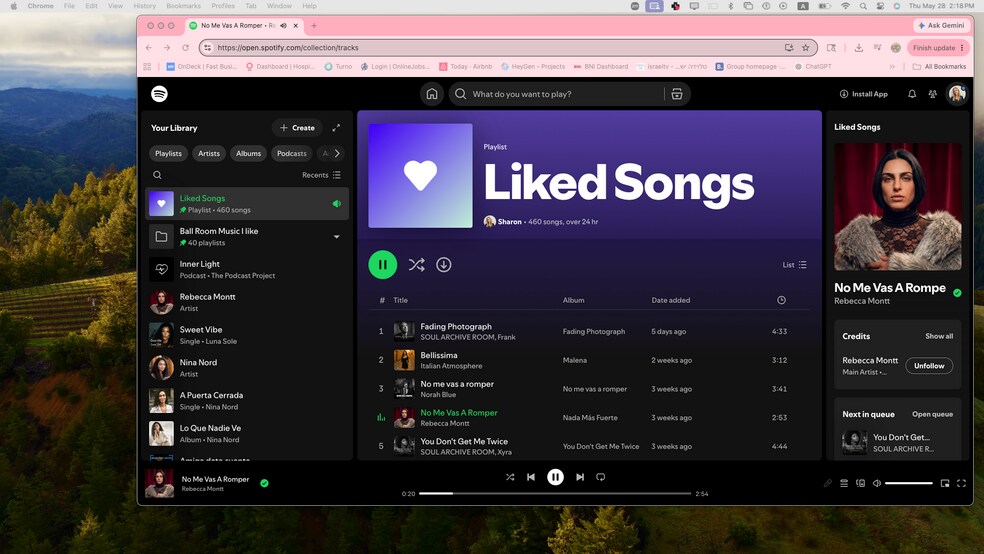
Task: Open the Chrome three-dot menu
Action: [962, 48]
